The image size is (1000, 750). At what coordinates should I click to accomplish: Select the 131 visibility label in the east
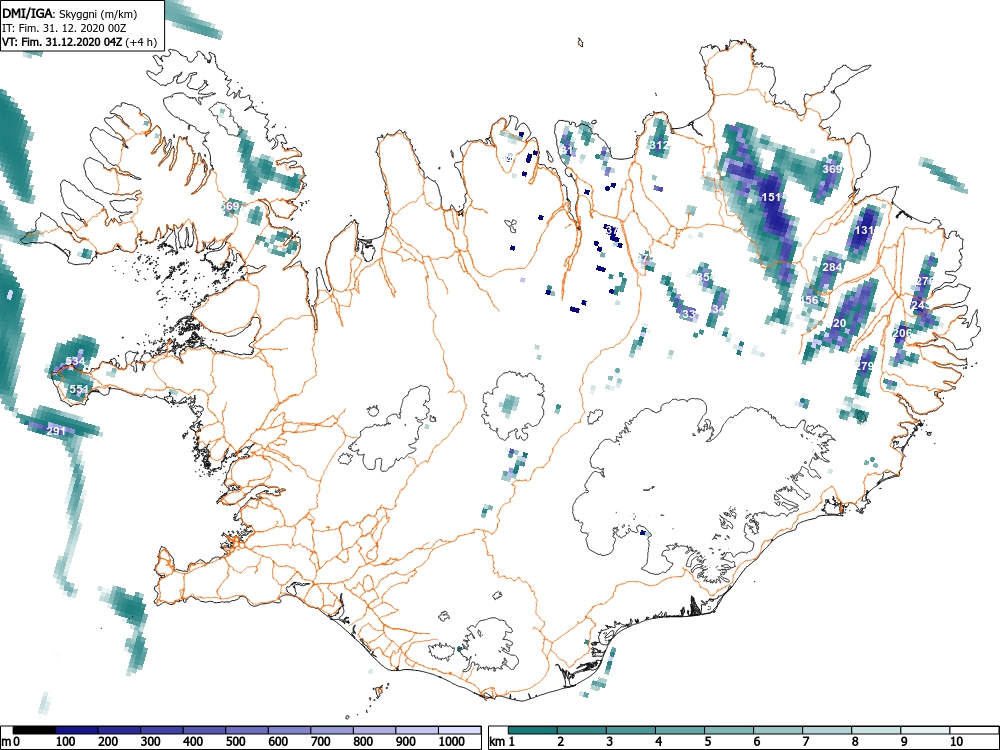(865, 230)
